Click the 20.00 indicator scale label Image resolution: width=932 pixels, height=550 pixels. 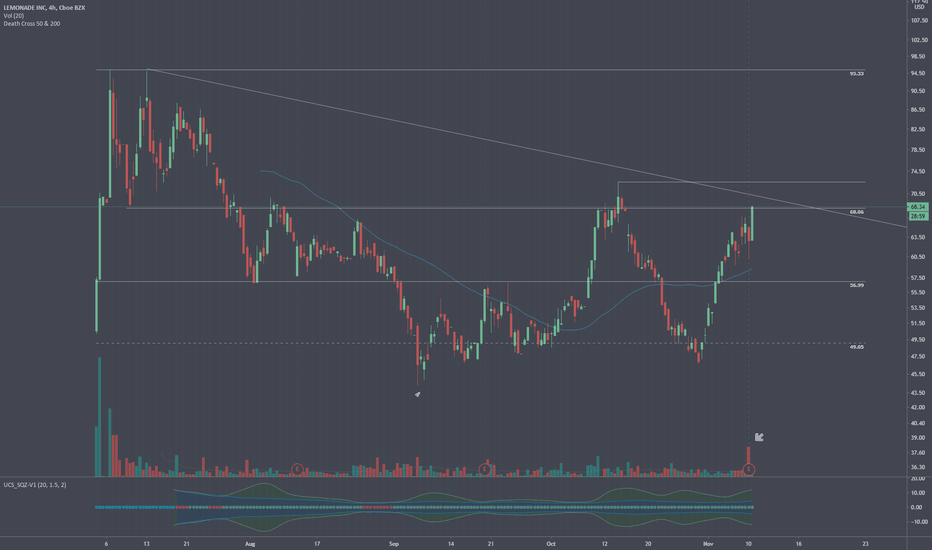click(x=918, y=479)
